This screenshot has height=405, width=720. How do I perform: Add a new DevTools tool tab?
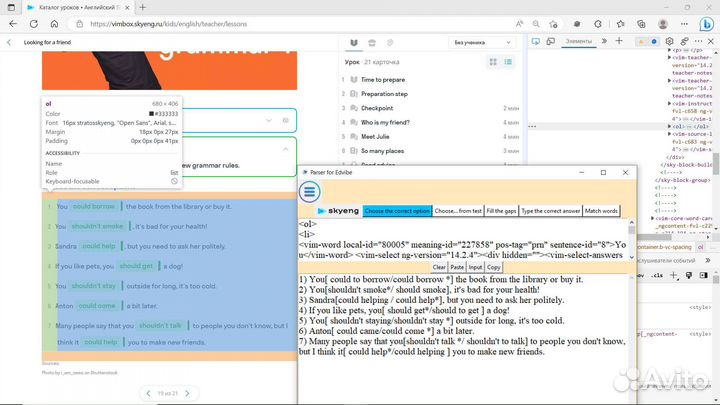click(x=619, y=41)
